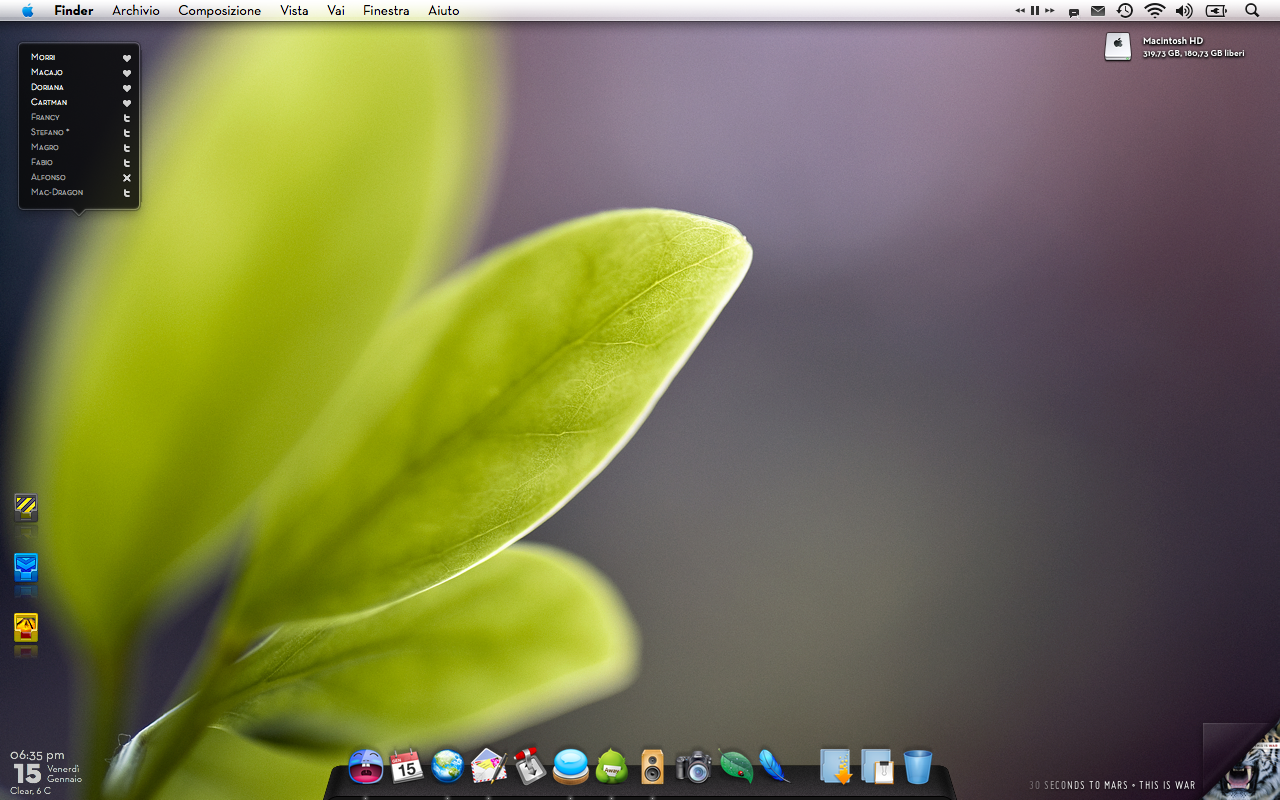Click the Wi-Fi status icon

1155,10
